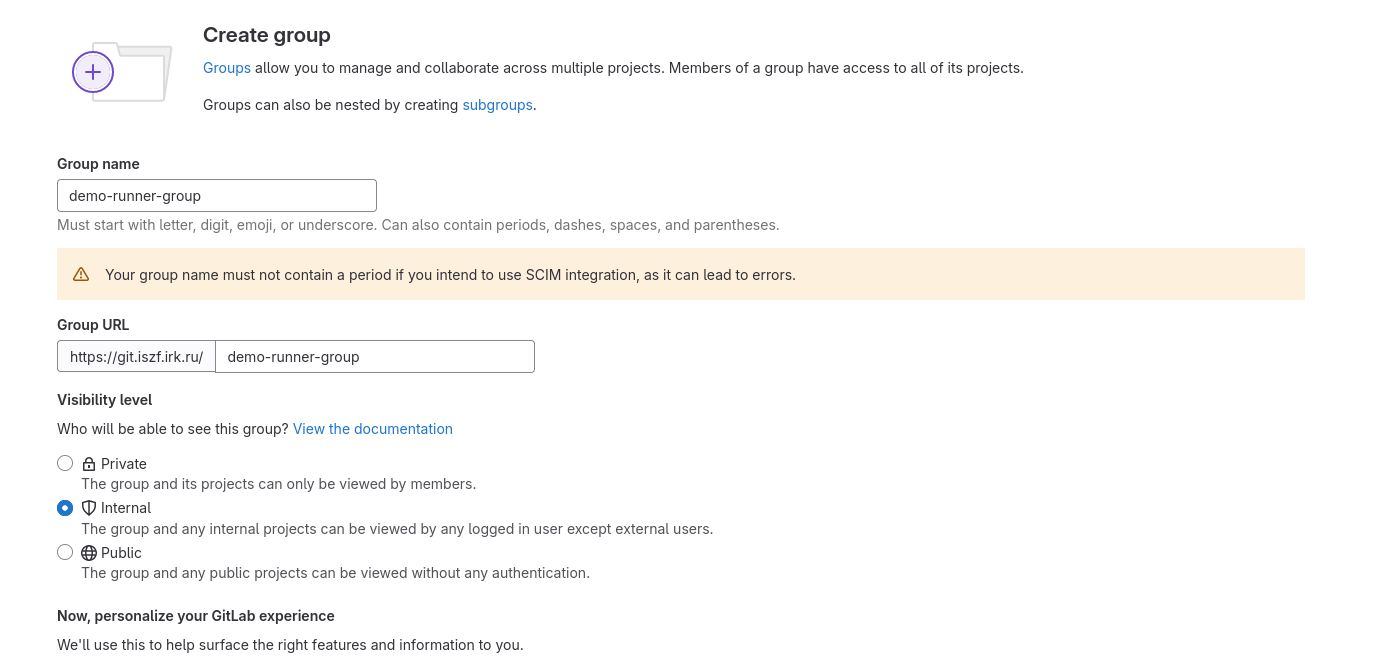Viewport: 1387px width, 660px height.
Task: Click the Group name label
Action: (98, 164)
